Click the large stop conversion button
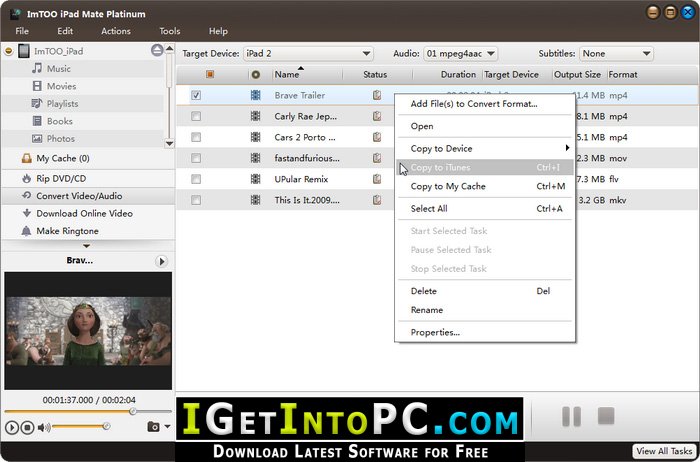The width and height of the screenshot is (700, 462). point(606,416)
